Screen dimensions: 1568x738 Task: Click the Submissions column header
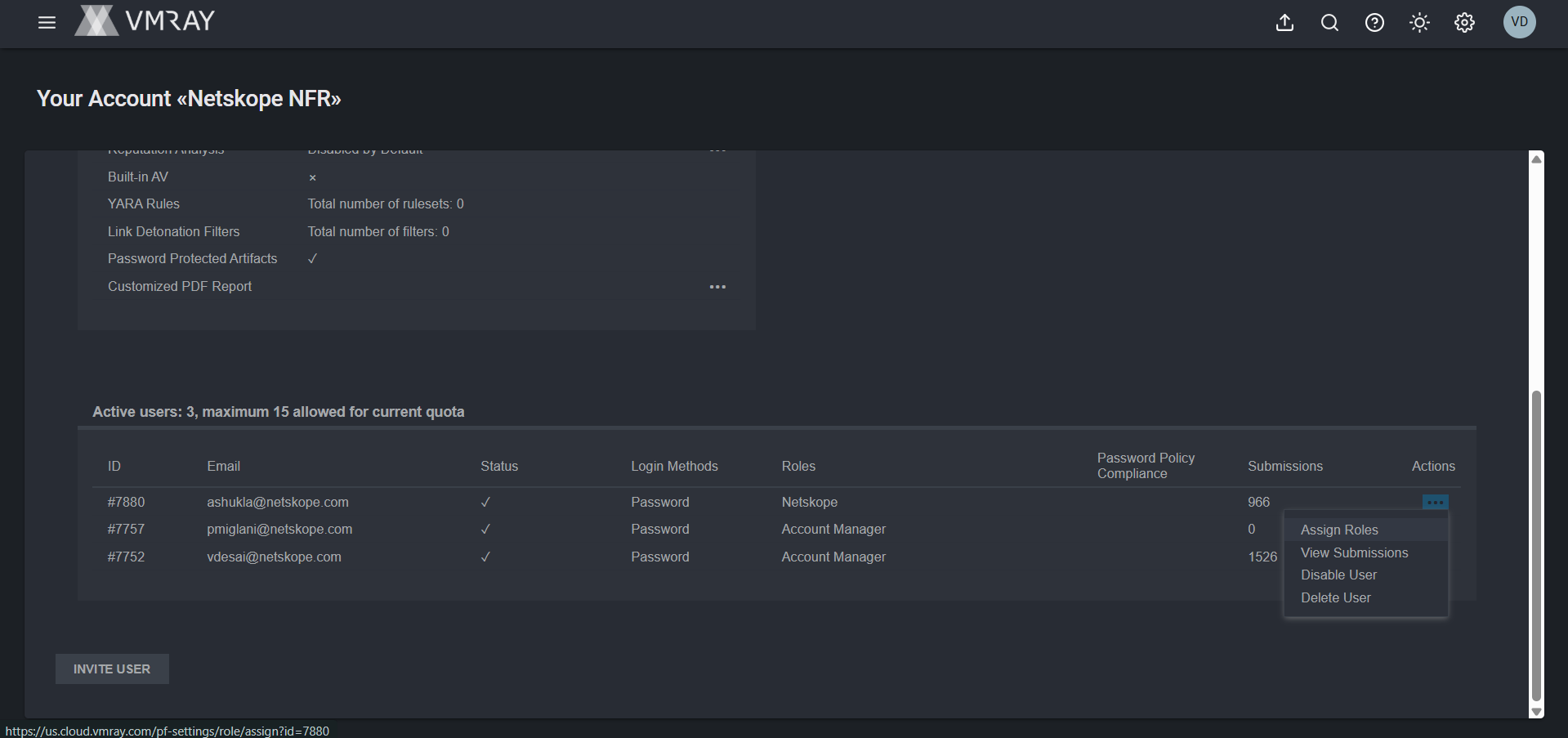(x=1284, y=466)
